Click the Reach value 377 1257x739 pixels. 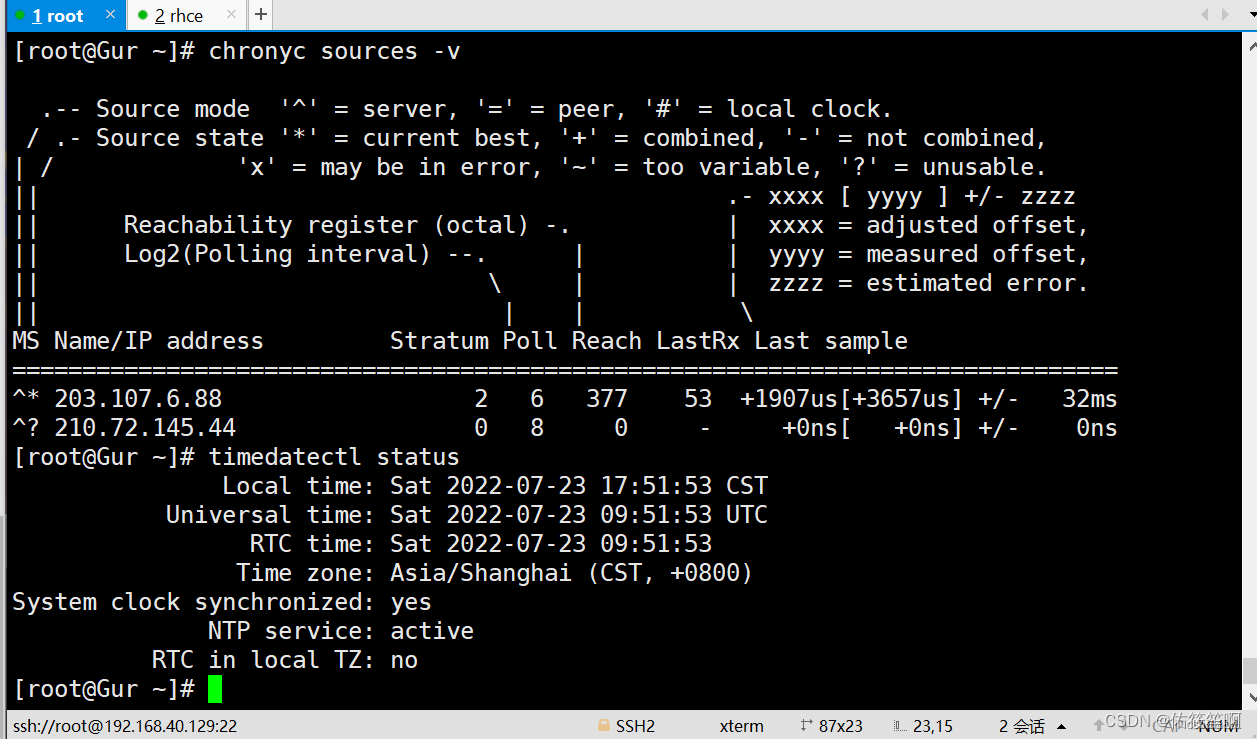coord(607,399)
